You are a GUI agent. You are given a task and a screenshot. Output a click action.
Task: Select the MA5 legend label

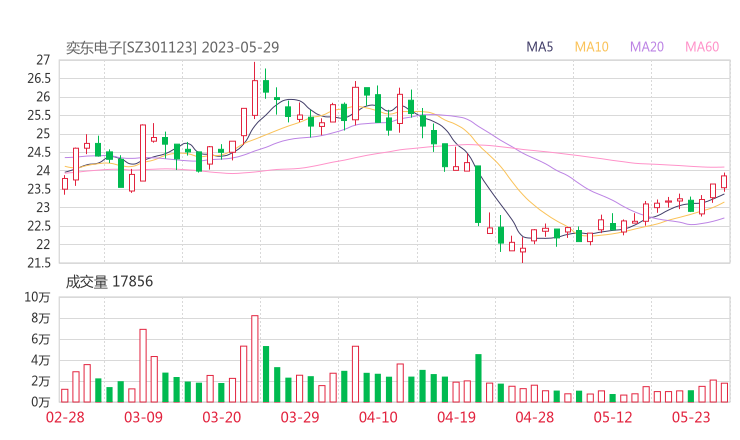tap(539, 47)
